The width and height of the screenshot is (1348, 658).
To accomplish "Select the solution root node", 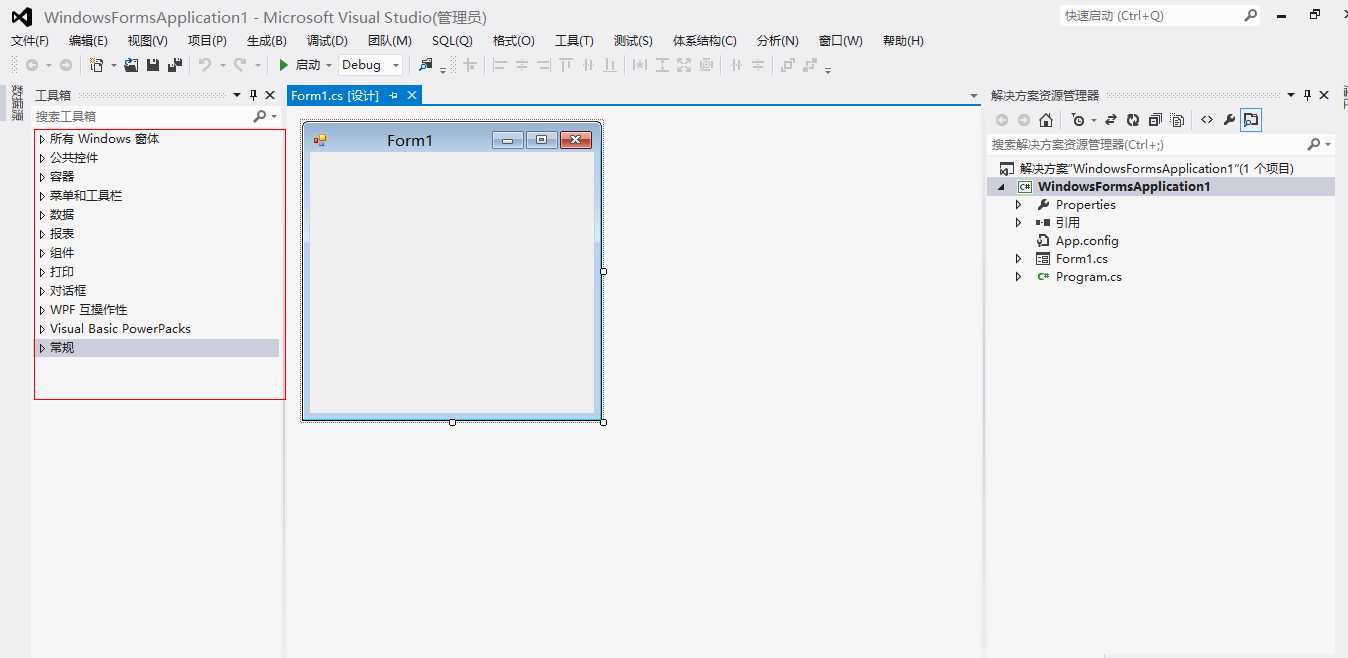I will click(1156, 168).
